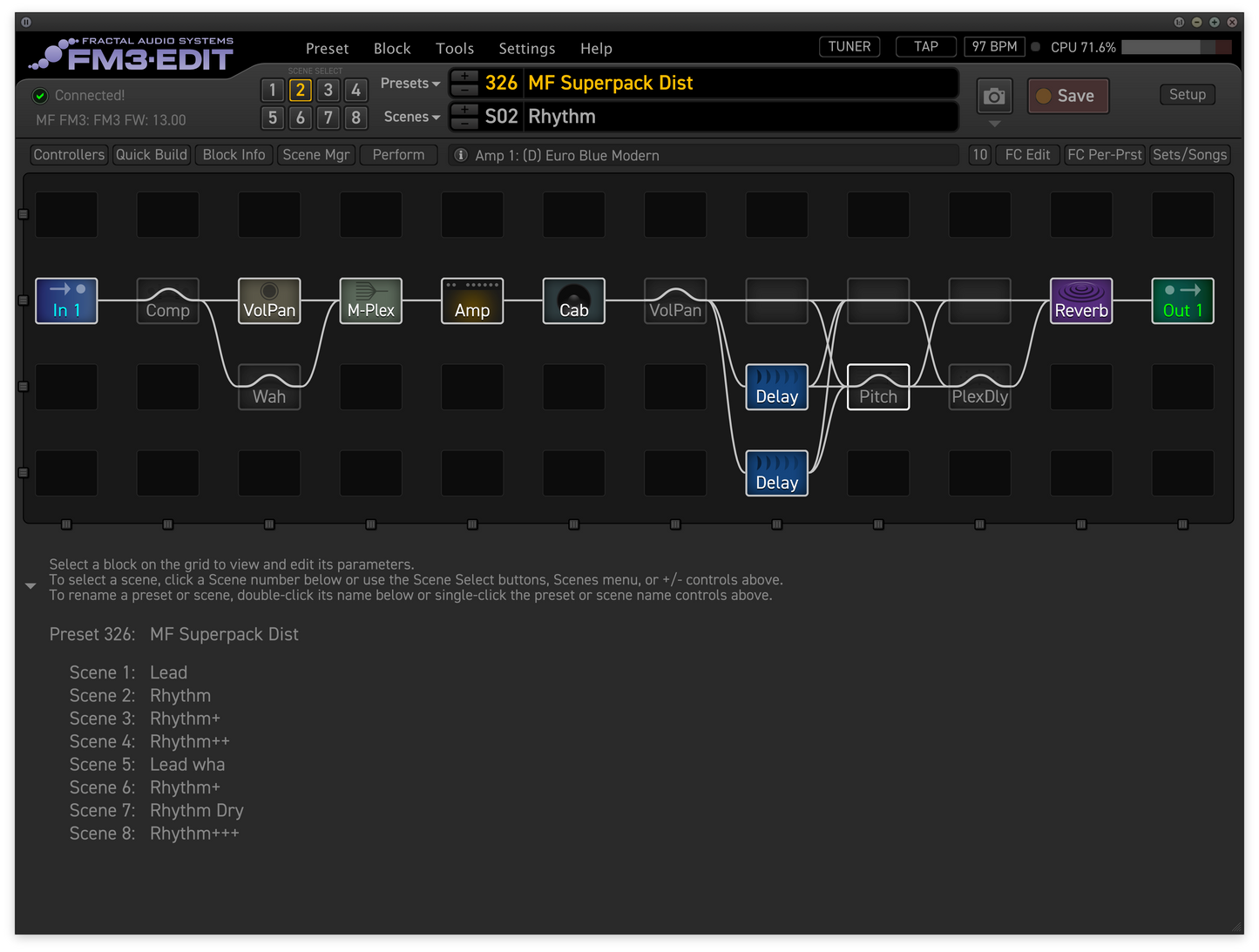This screenshot has height=952, width=1259.
Task: Select the Out 1 output block
Action: point(1183,300)
